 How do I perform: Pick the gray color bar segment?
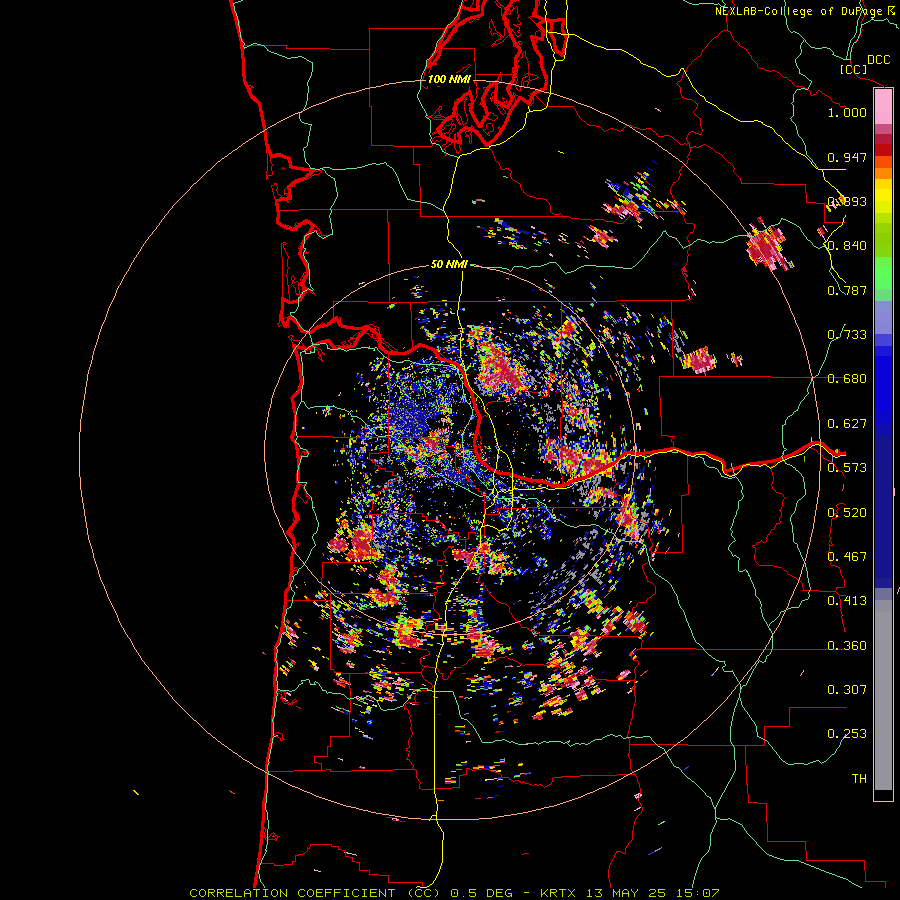pos(883,695)
